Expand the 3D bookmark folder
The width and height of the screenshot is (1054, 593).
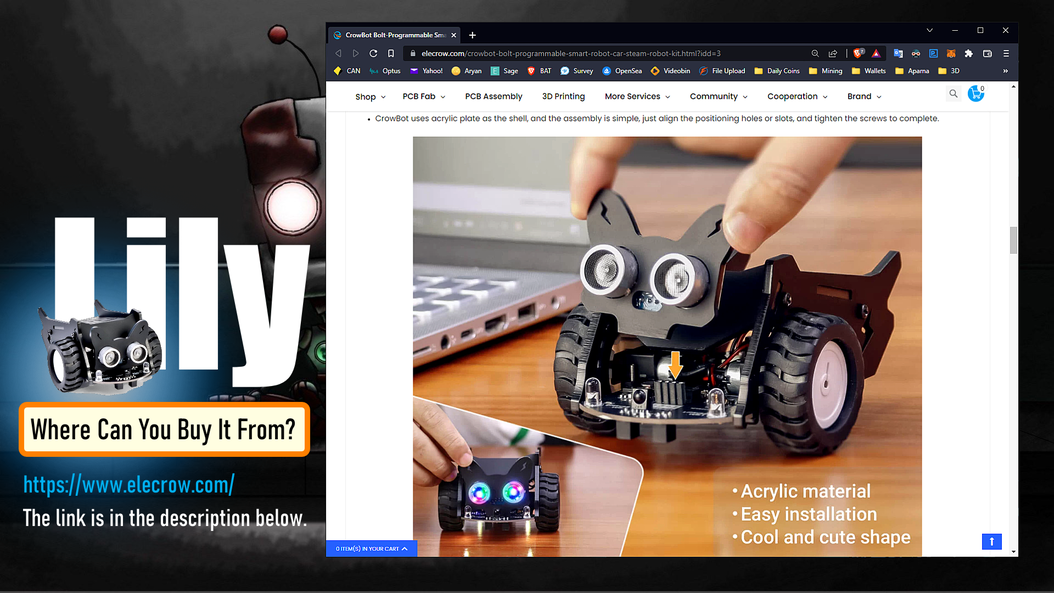[x=949, y=71]
